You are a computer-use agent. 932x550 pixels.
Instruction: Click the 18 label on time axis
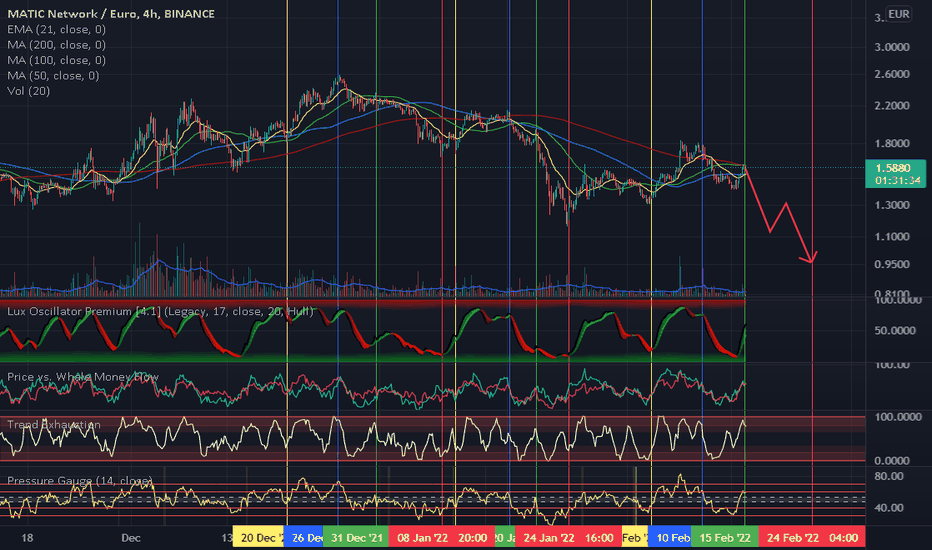[x=27, y=538]
